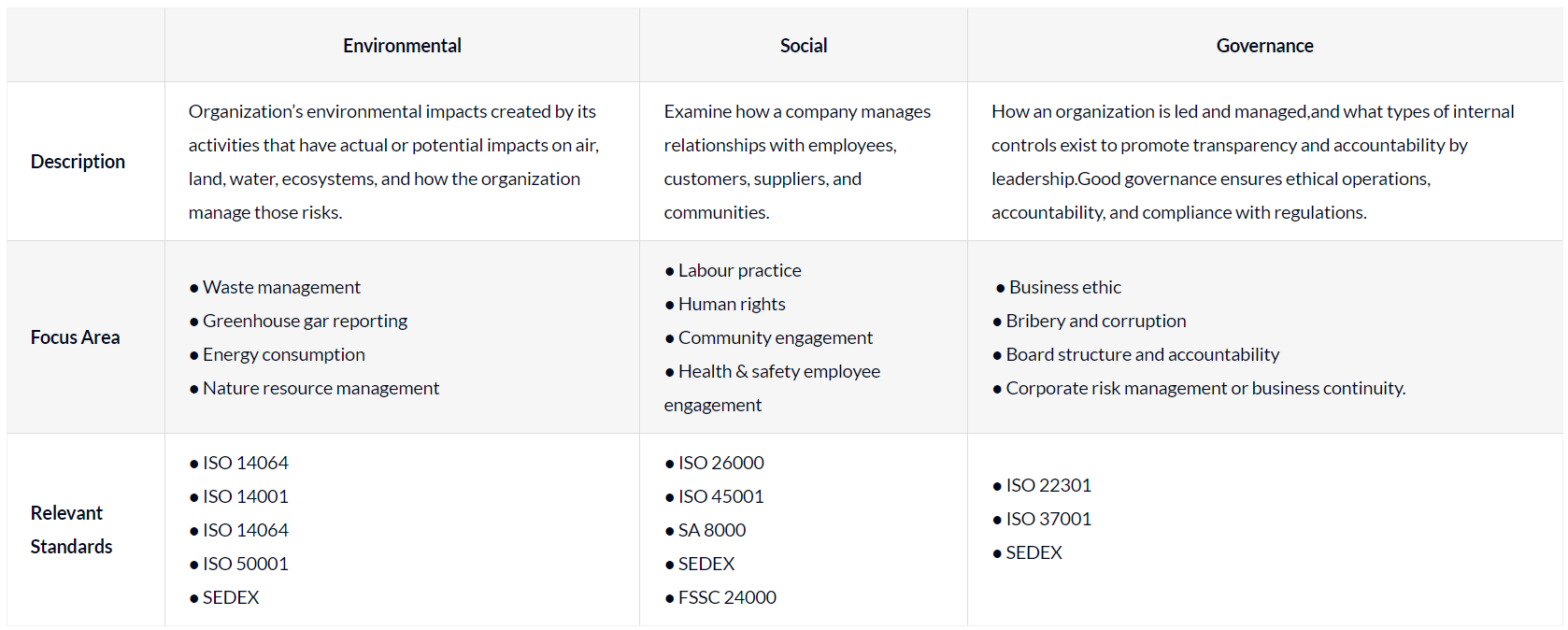
Task: Click the Community engagement item
Action: (x=775, y=337)
